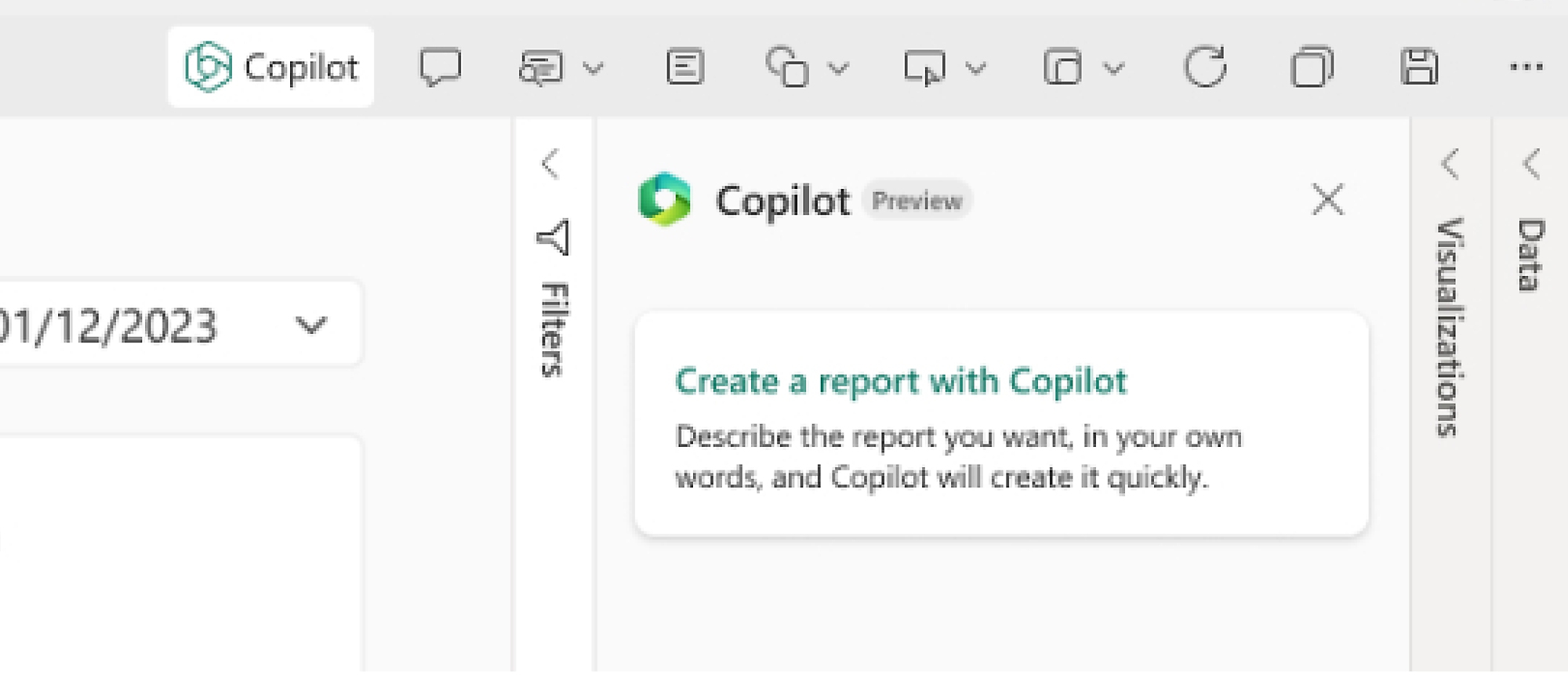Click the duplicate page icon
1568x675 pixels.
coord(1311,67)
